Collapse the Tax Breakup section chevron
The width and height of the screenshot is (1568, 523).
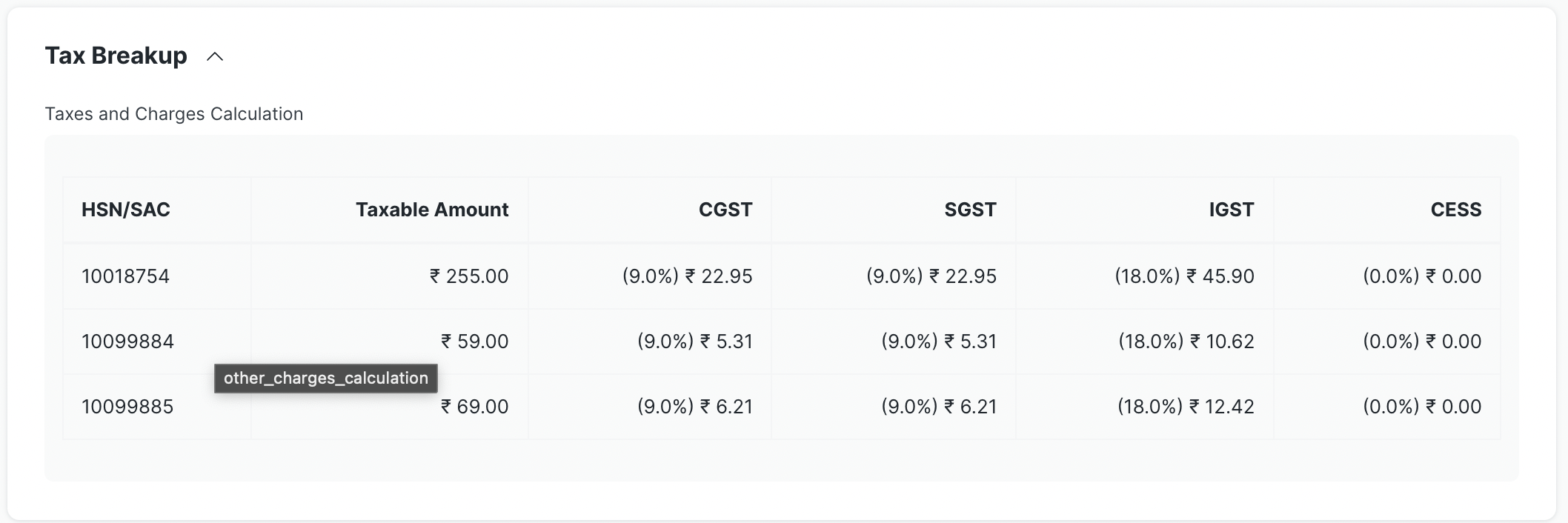pyautogui.click(x=215, y=56)
